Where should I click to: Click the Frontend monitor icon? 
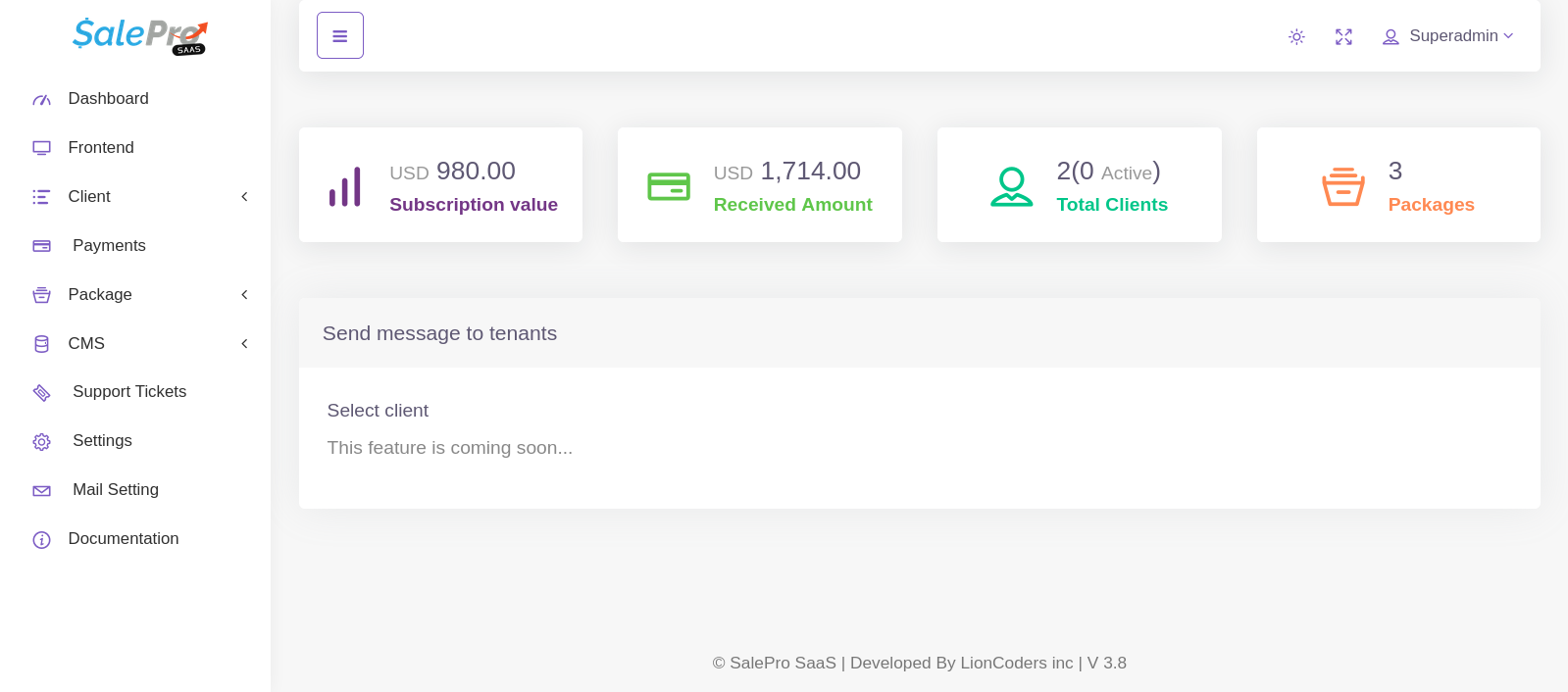[41, 148]
